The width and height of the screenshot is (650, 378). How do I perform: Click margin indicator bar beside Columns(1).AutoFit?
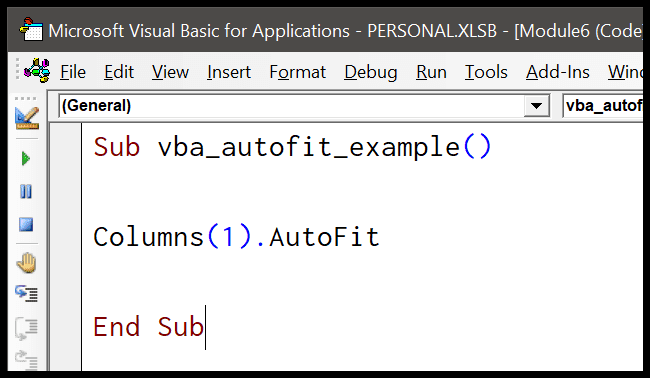(66, 237)
